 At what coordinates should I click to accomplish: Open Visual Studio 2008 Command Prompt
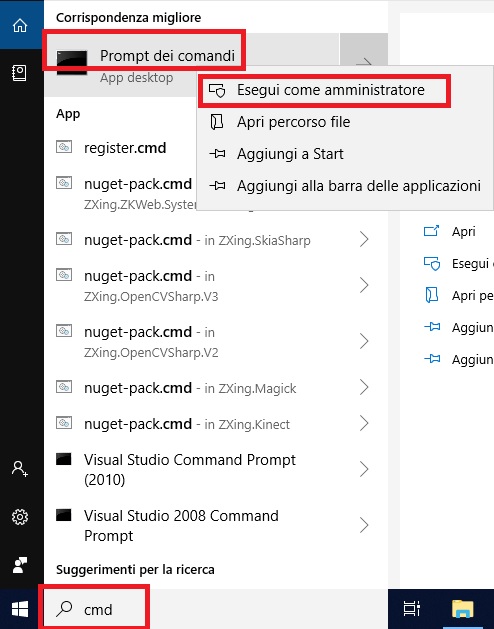(x=181, y=526)
